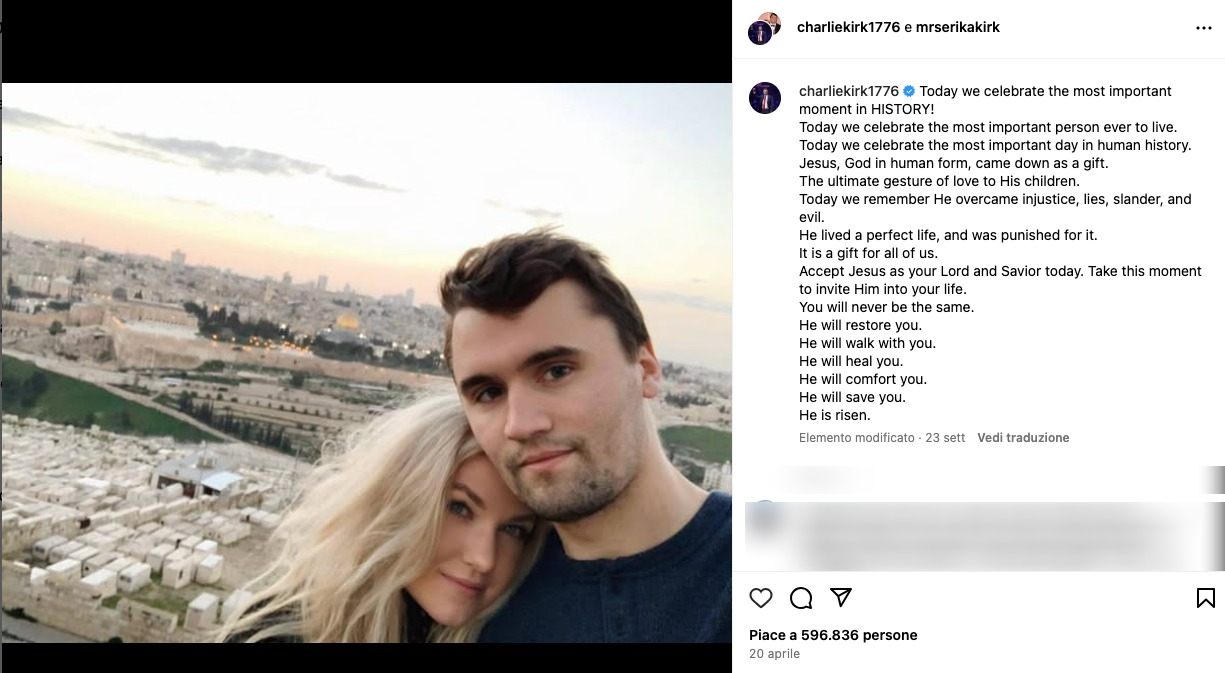Image resolution: width=1225 pixels, height=673 pixels.
Task: View the 'Piace a 596.836 persone' likes list
Action: [x=833, y=635]
